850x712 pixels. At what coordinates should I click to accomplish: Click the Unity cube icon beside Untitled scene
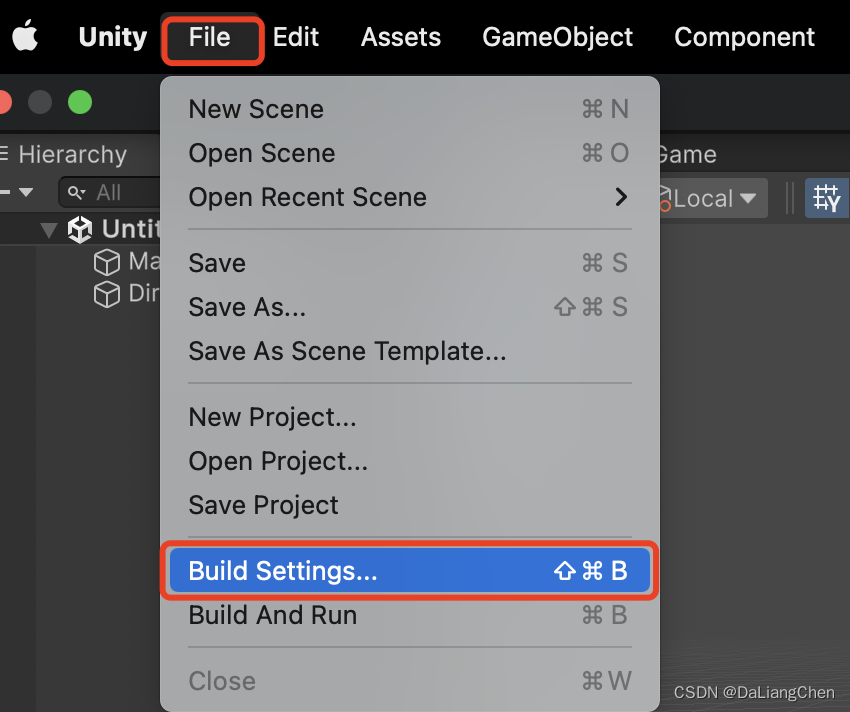[x=79, y=229]
